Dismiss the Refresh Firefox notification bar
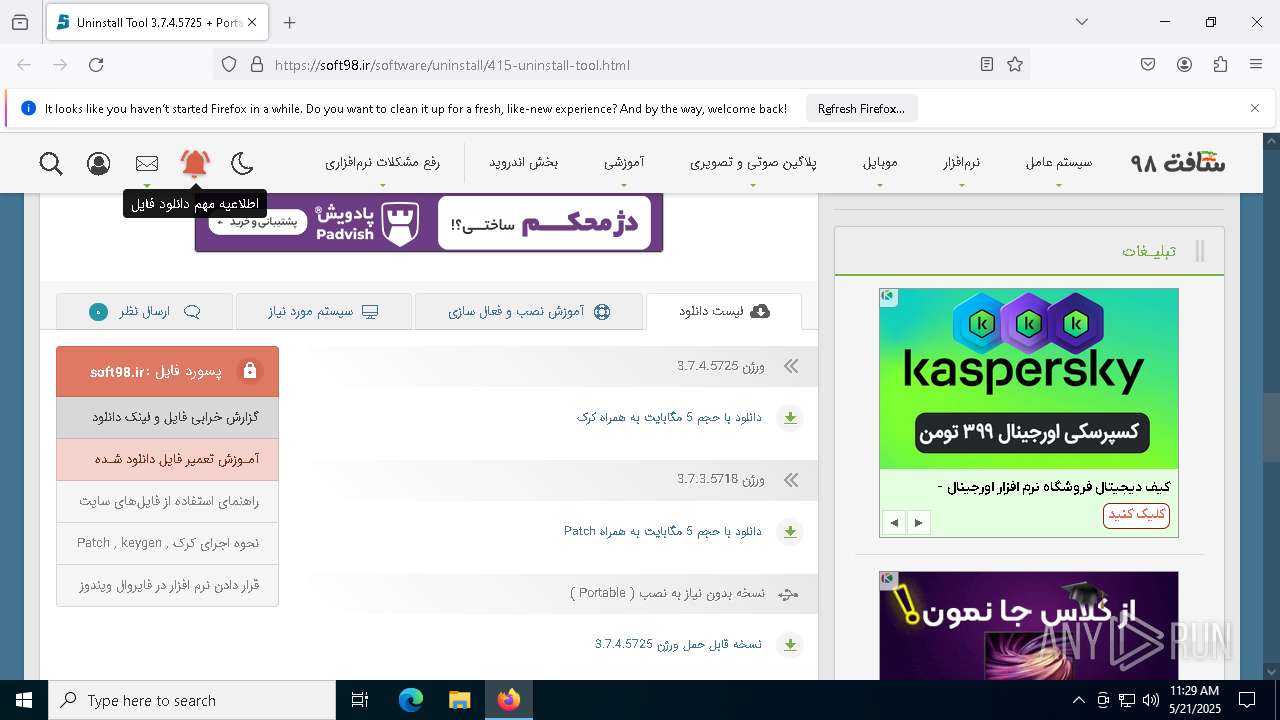The width and height of the screenshot is (1280, 720). pyautogui.click(x=1255, y=108)
